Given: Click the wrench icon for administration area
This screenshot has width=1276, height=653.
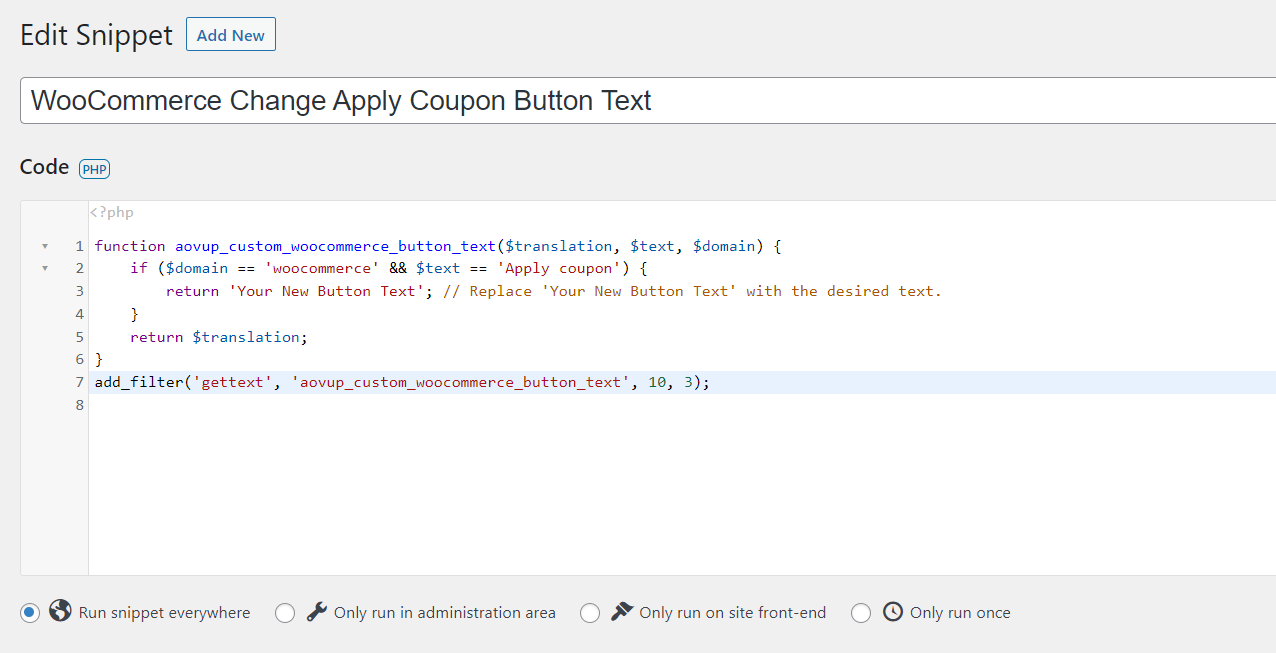Looking at the screenshot, I should click(x=317, y=611).
